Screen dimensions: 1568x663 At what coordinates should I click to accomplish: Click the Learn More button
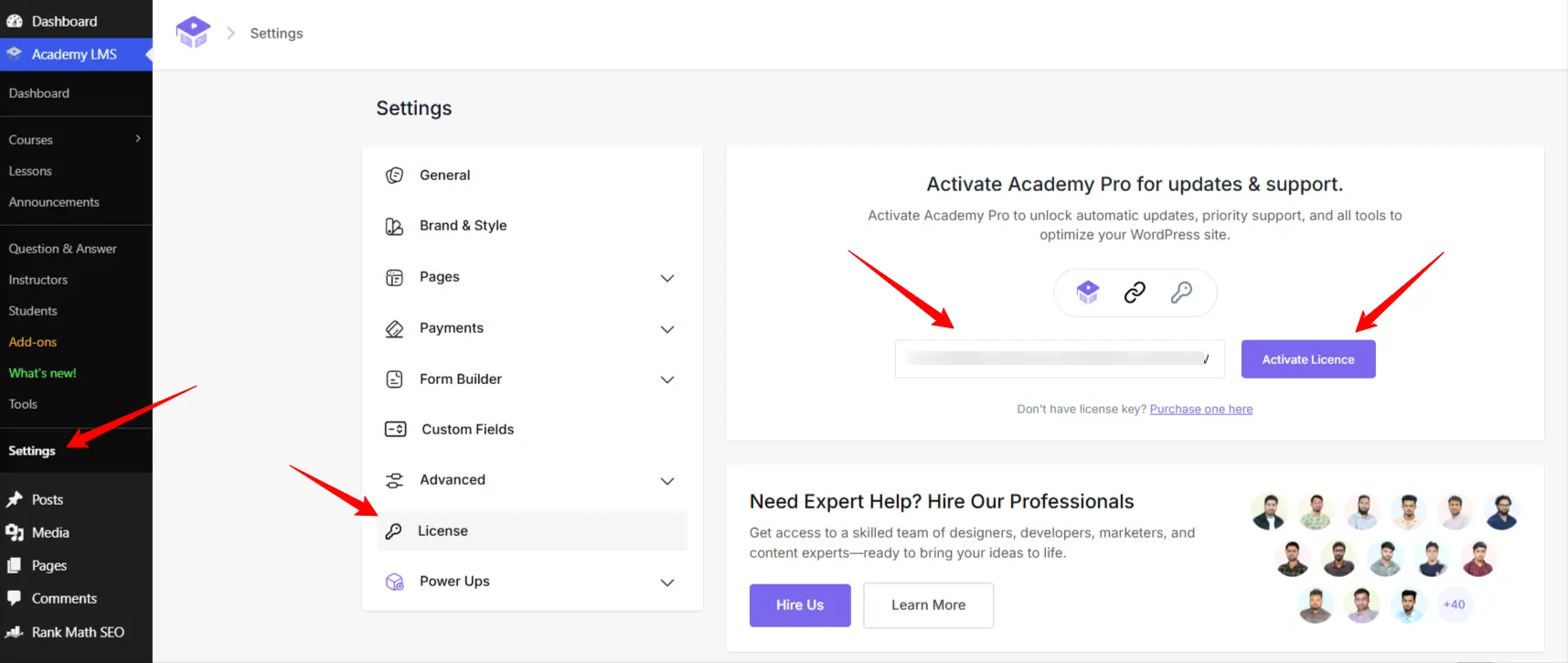(x=928, y=605)
